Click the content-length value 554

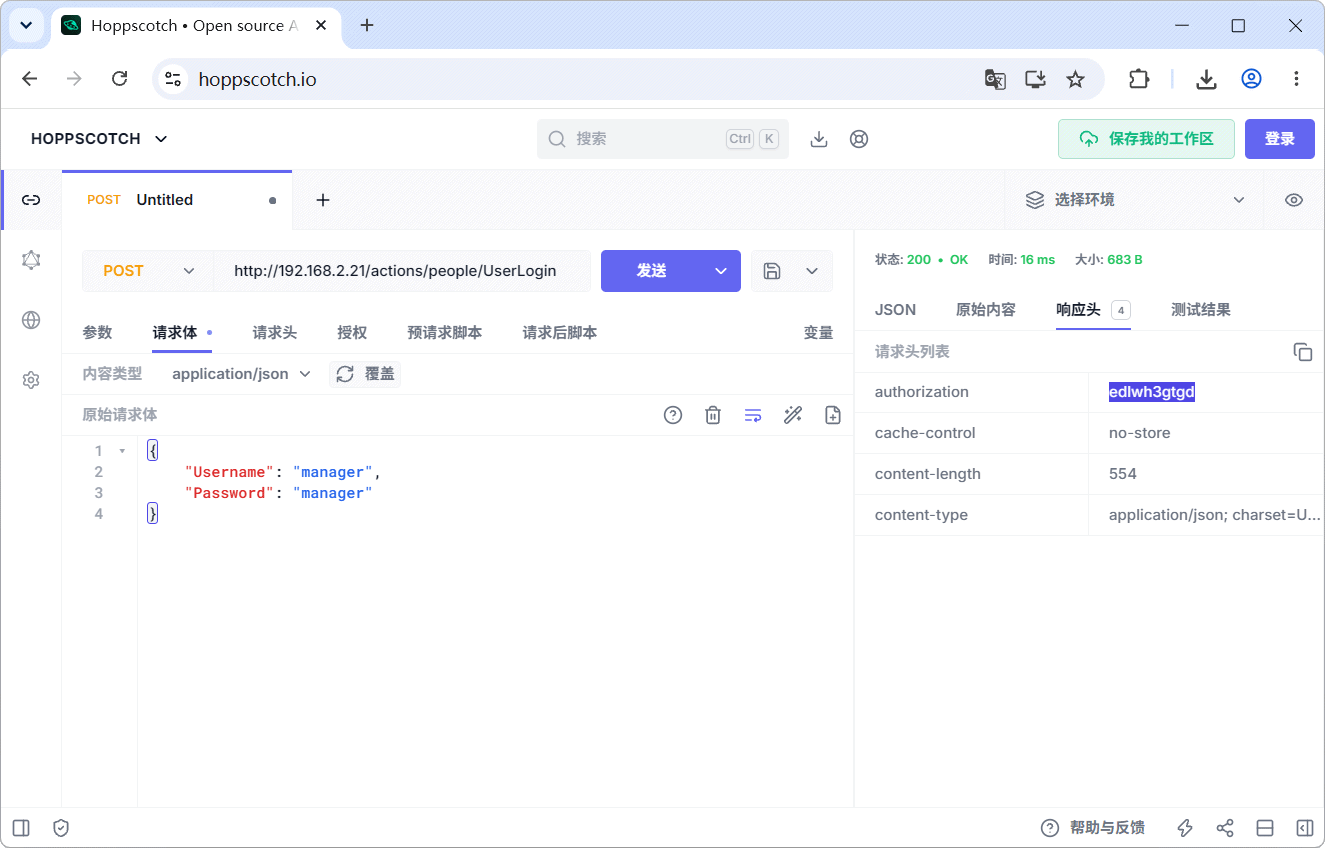1123,474
